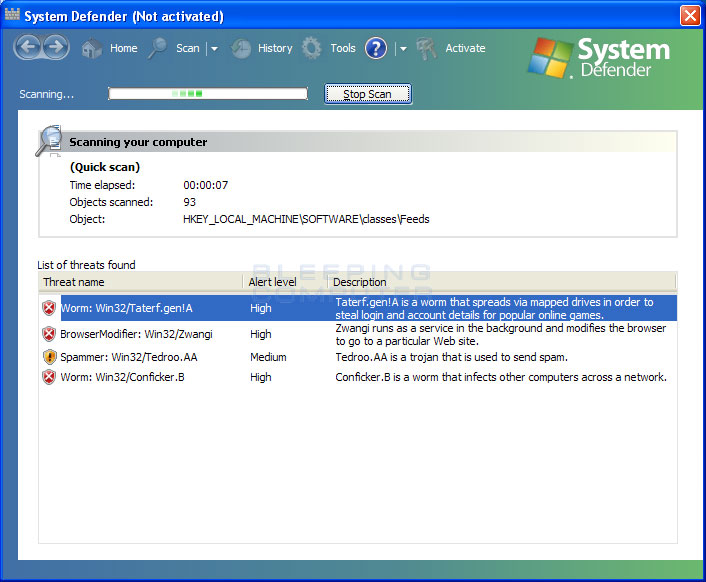Click the System Defender logo
Viewport: 706px width, 582px height.
point(599,58)
